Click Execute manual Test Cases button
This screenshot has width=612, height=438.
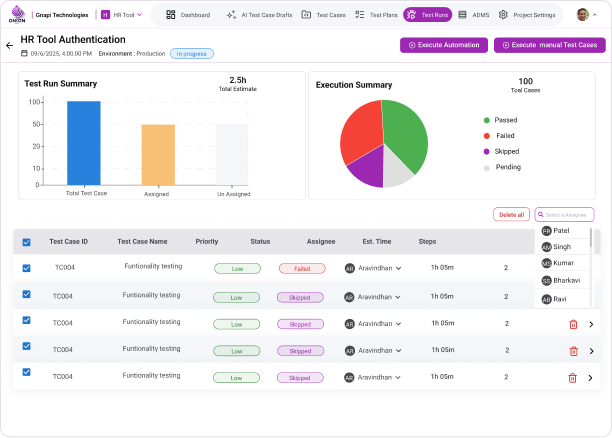pos(550,45)
